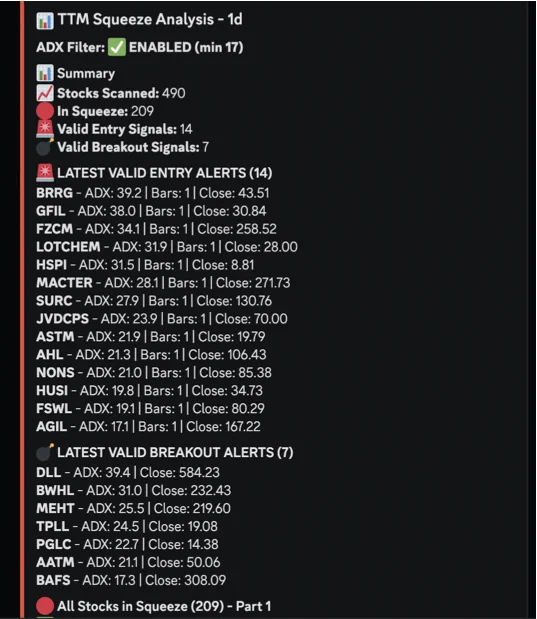
Task: Click the rising chart icon beside Stocks Scanned
Action: pos(45,93)
